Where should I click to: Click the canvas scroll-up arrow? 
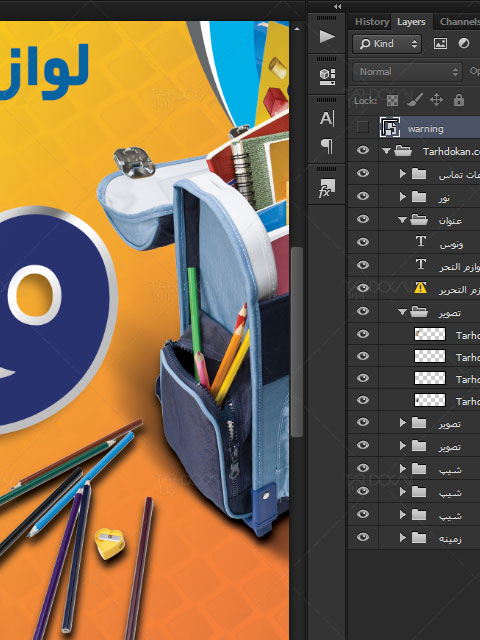297,29
